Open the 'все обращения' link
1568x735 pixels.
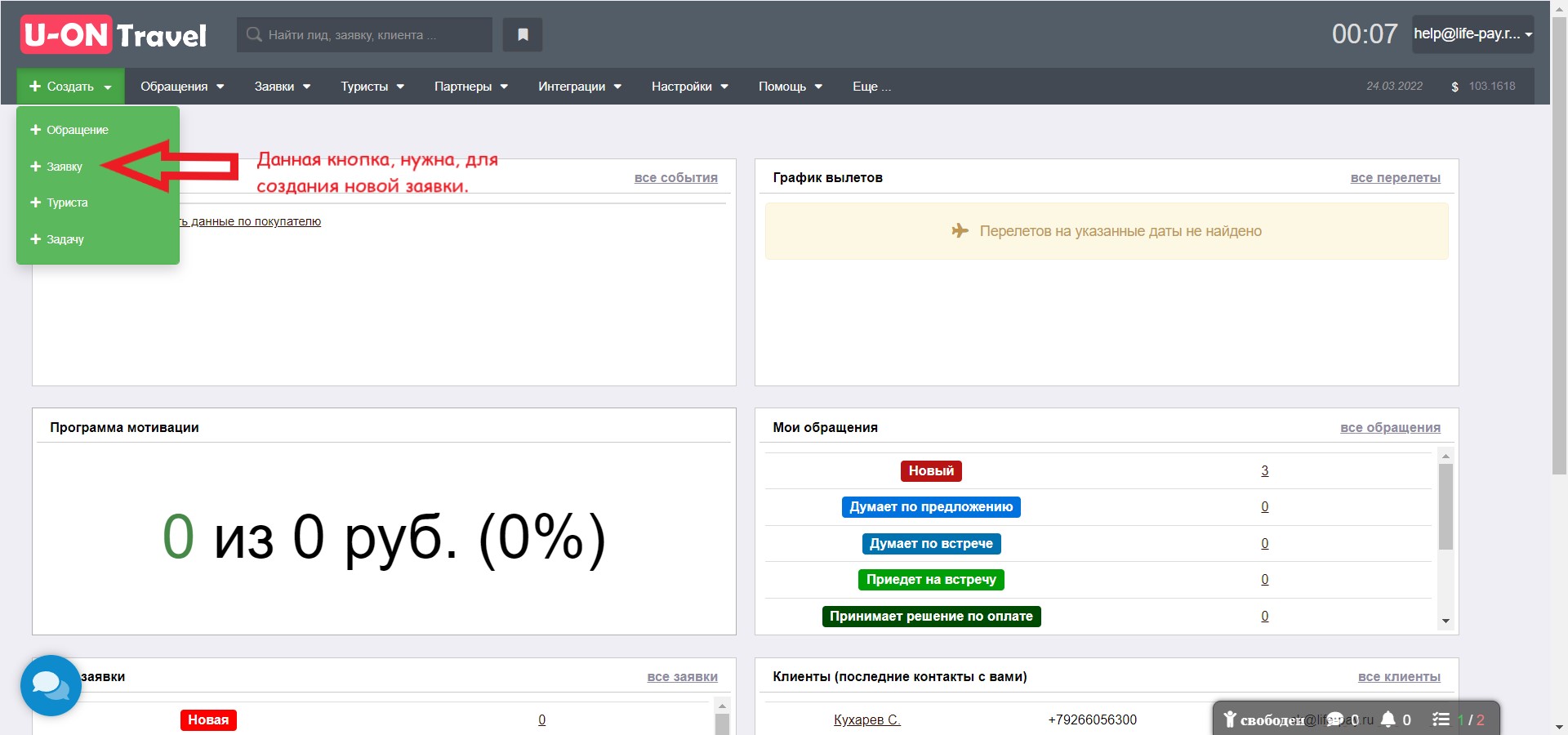tap(1390, 427)
